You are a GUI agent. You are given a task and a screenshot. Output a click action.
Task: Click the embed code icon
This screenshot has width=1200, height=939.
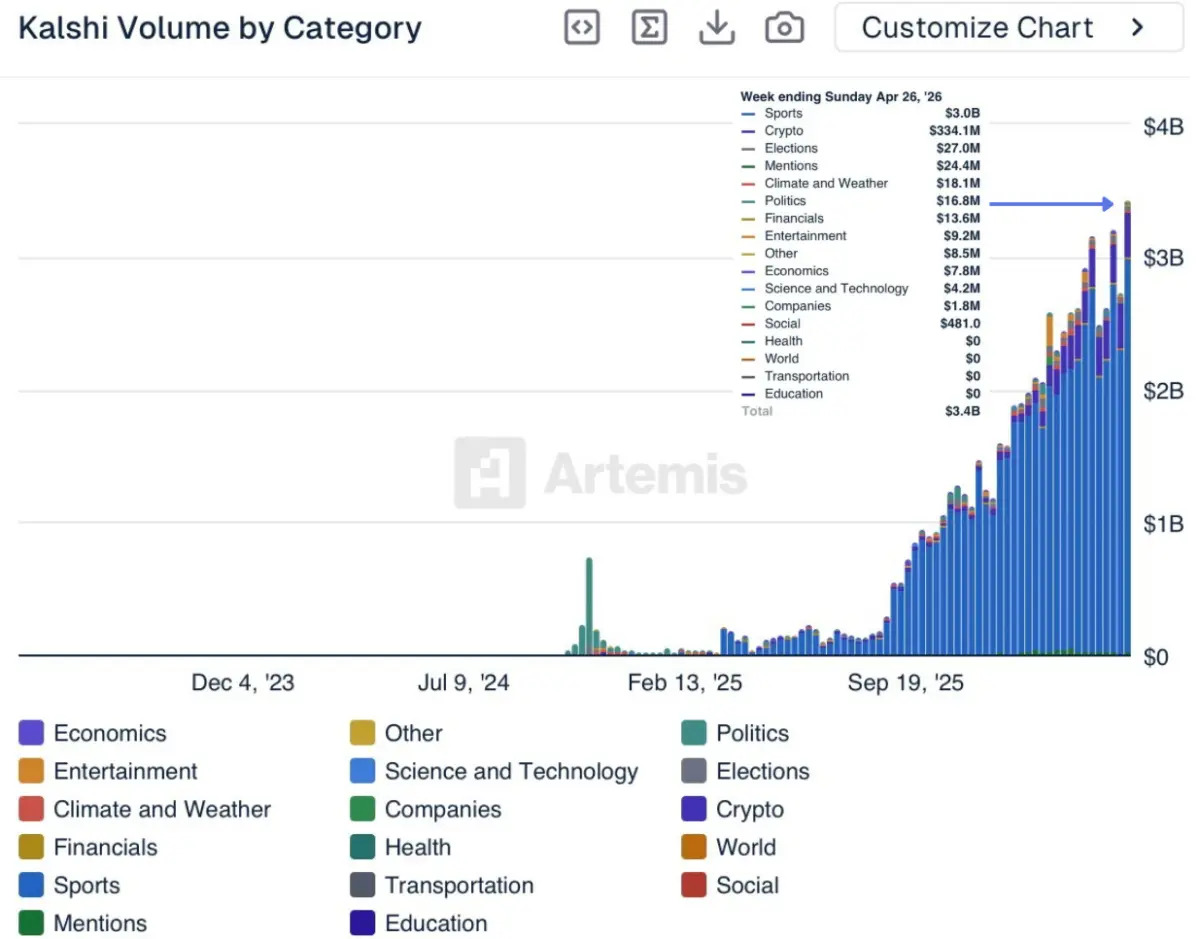[582, 28]
